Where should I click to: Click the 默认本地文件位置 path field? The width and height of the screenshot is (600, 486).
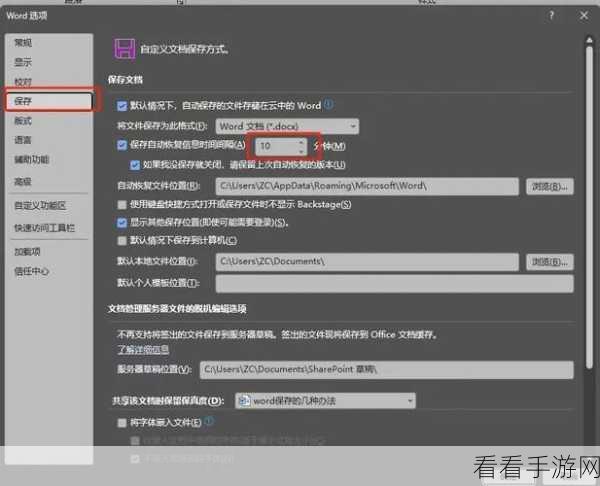[x=367, y=262]
